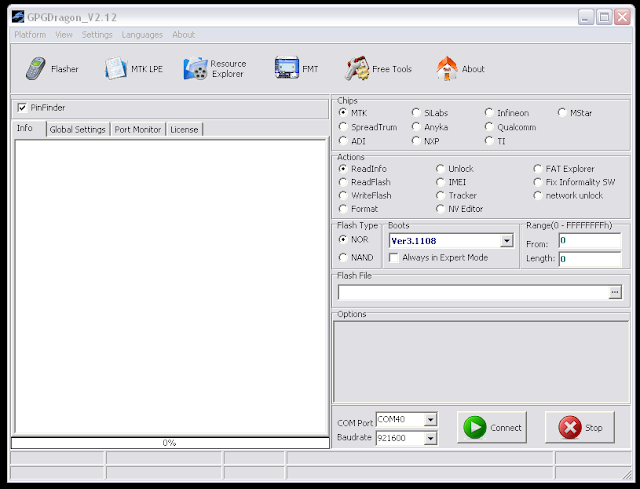
Task: Click the Connect button label
Action: (x=506, y=428)
